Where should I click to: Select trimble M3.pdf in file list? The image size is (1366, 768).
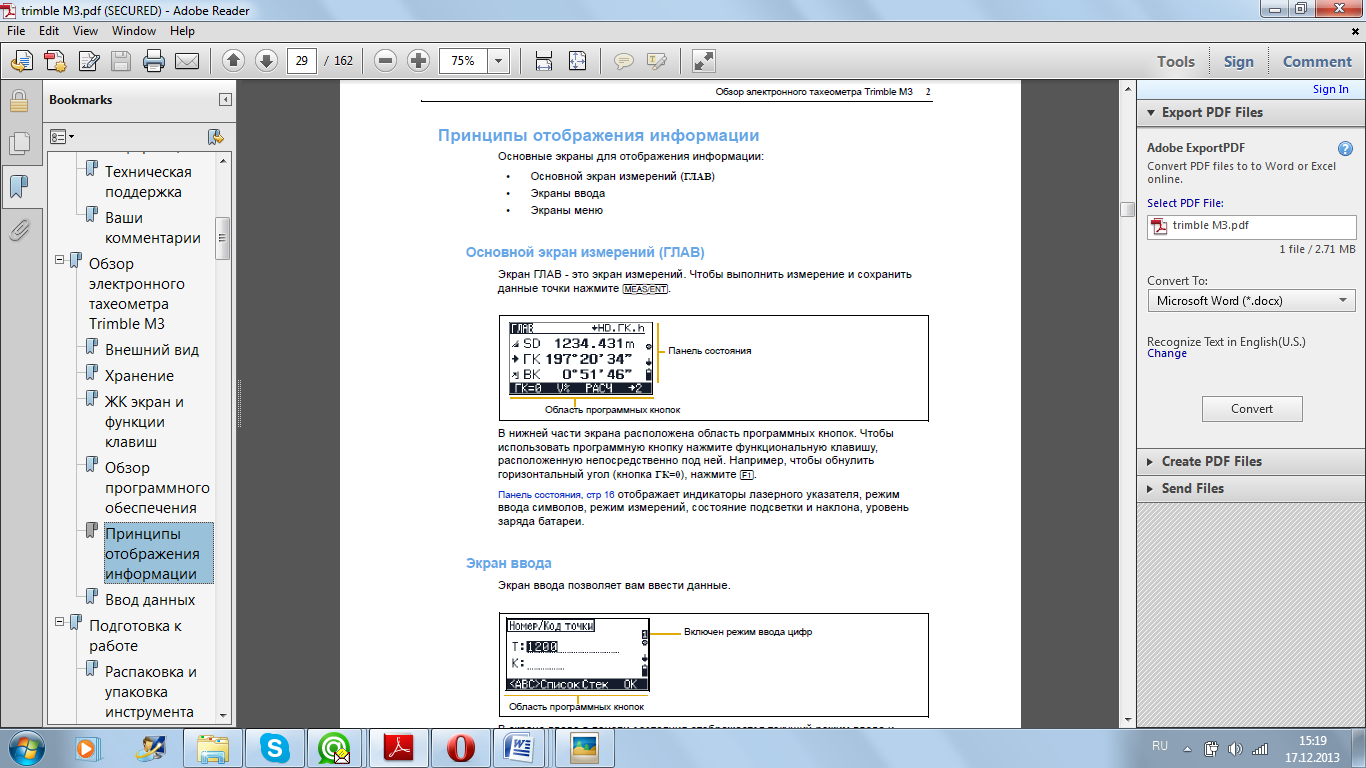[x=1251, y=226]
